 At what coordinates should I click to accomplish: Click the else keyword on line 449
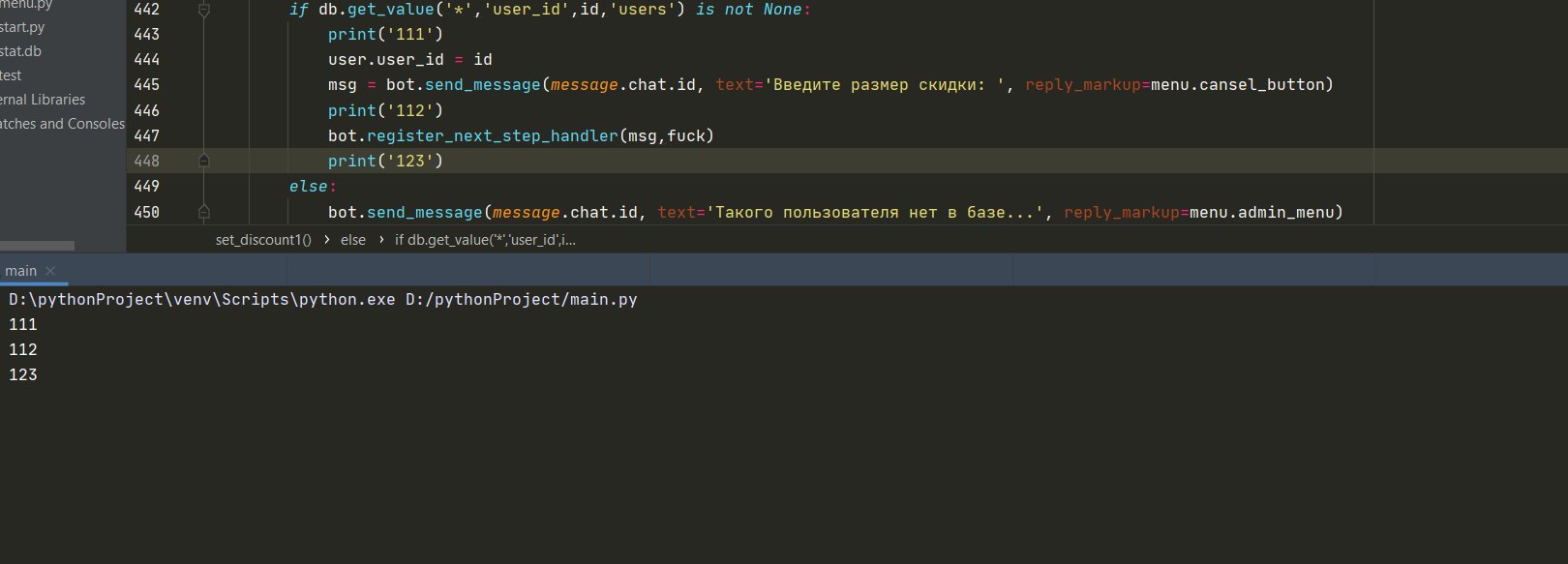click(309, 186)
